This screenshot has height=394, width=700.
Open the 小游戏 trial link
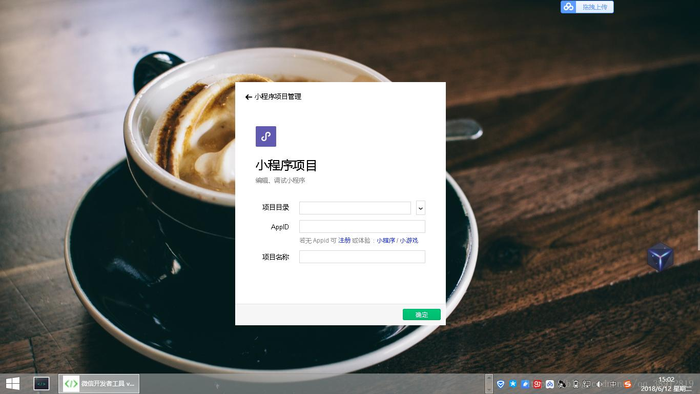409,241
